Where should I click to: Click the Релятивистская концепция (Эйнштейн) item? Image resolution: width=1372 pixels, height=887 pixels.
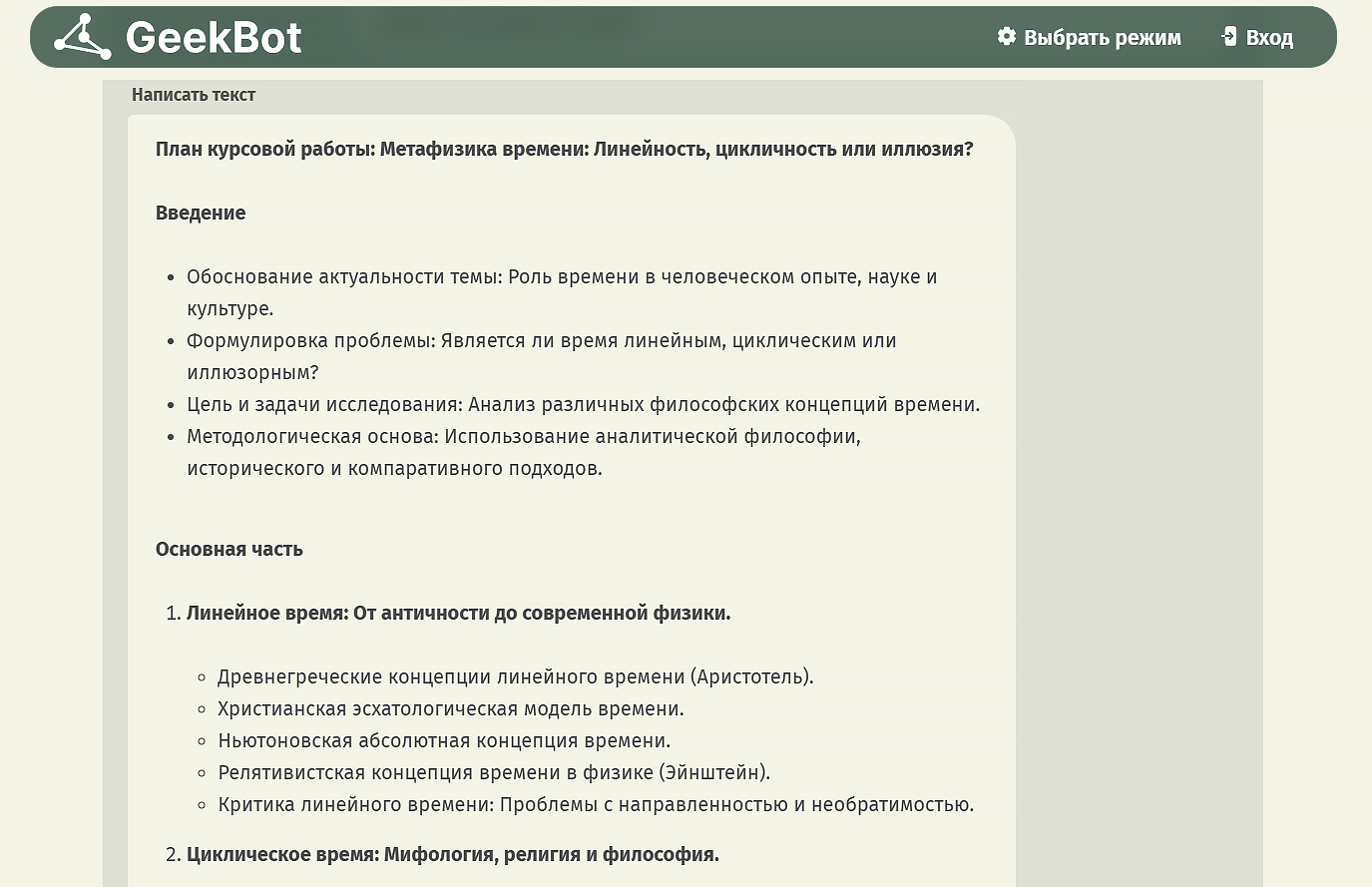[494, 773]
